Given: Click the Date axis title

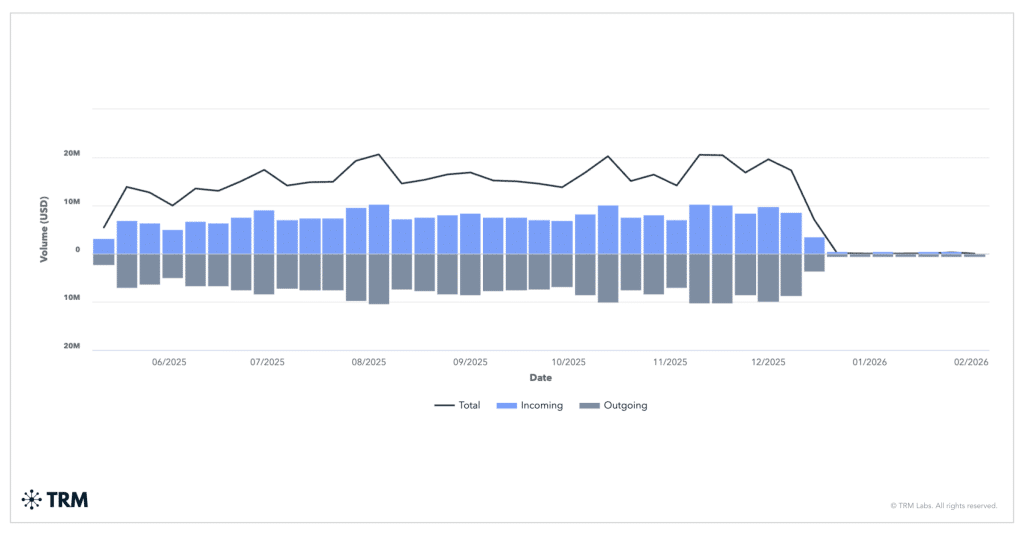Looking at the screenshot, I should [x=540, y=378].
